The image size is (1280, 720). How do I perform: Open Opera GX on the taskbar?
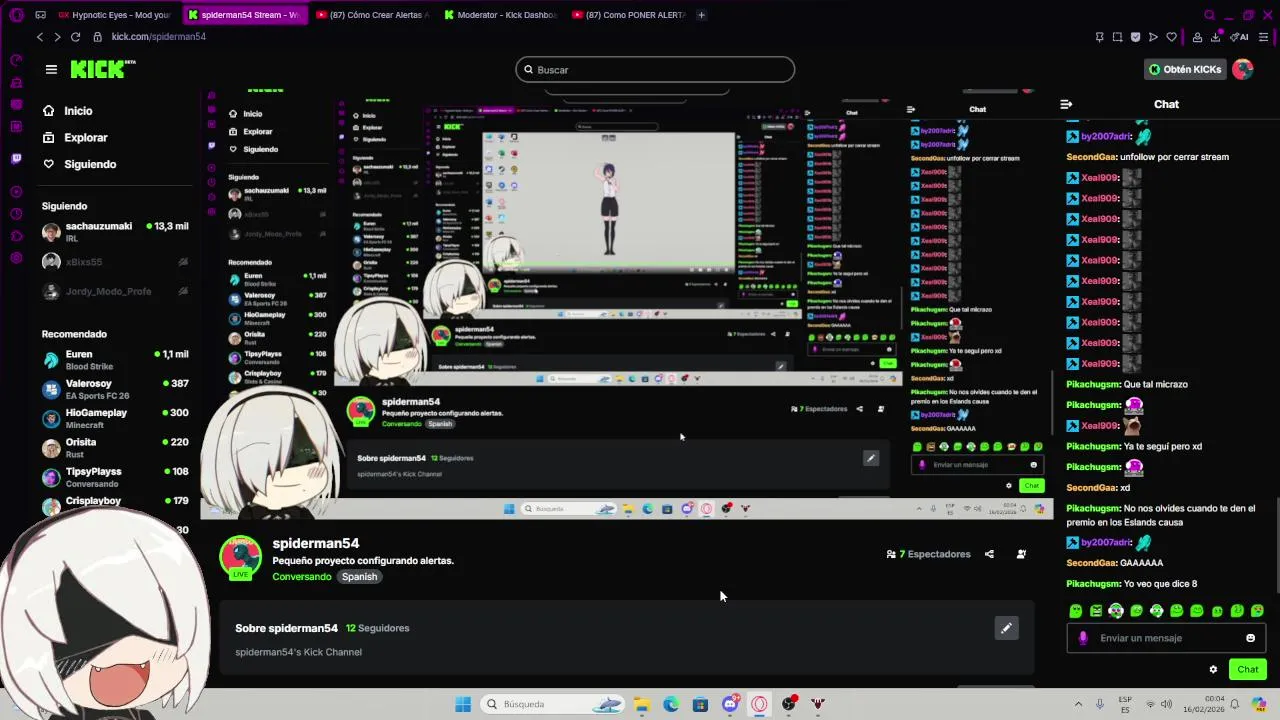click(759, 704)
